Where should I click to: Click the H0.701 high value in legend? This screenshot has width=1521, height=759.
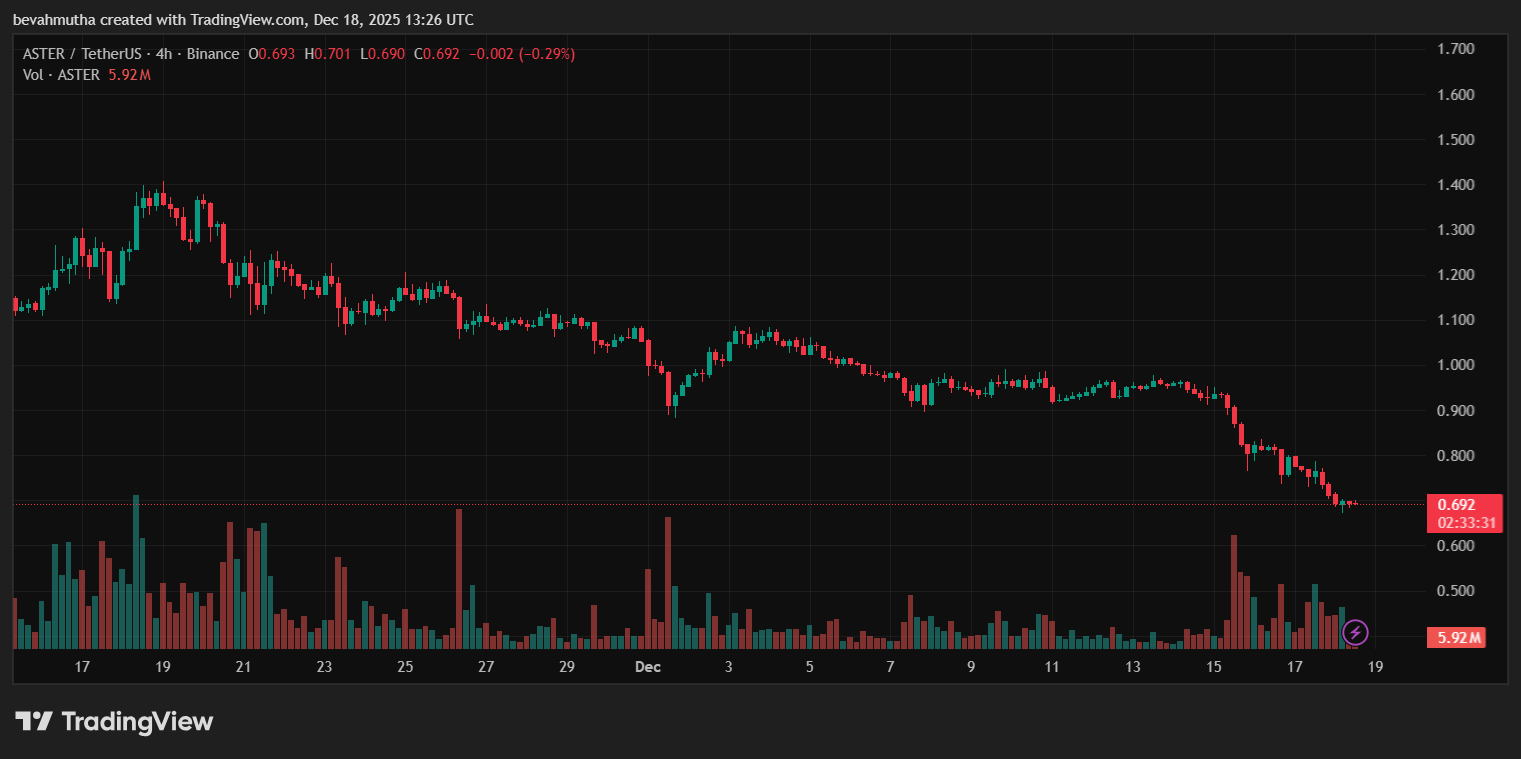327,54
